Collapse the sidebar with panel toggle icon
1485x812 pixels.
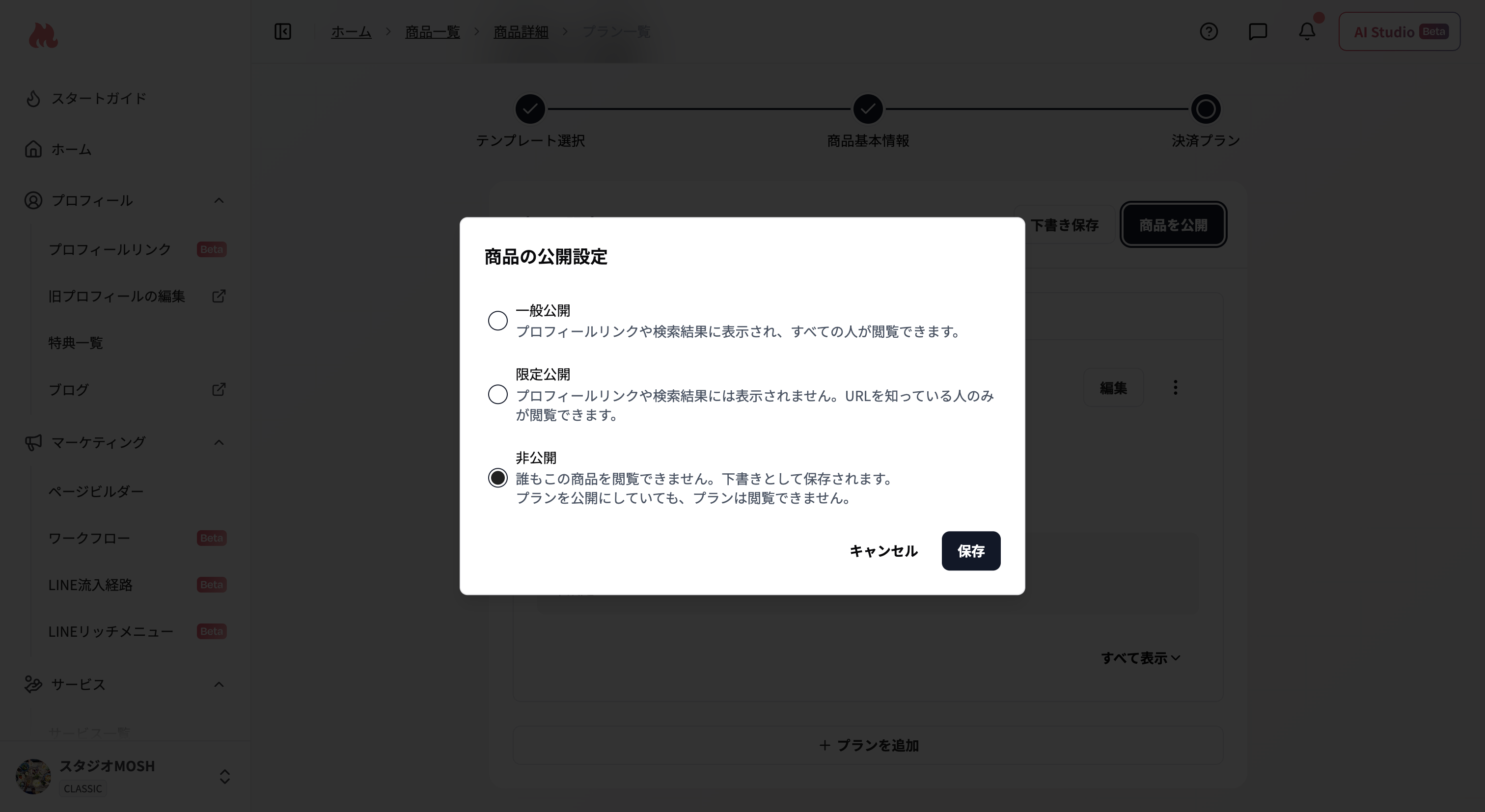[x=282, y=31]
